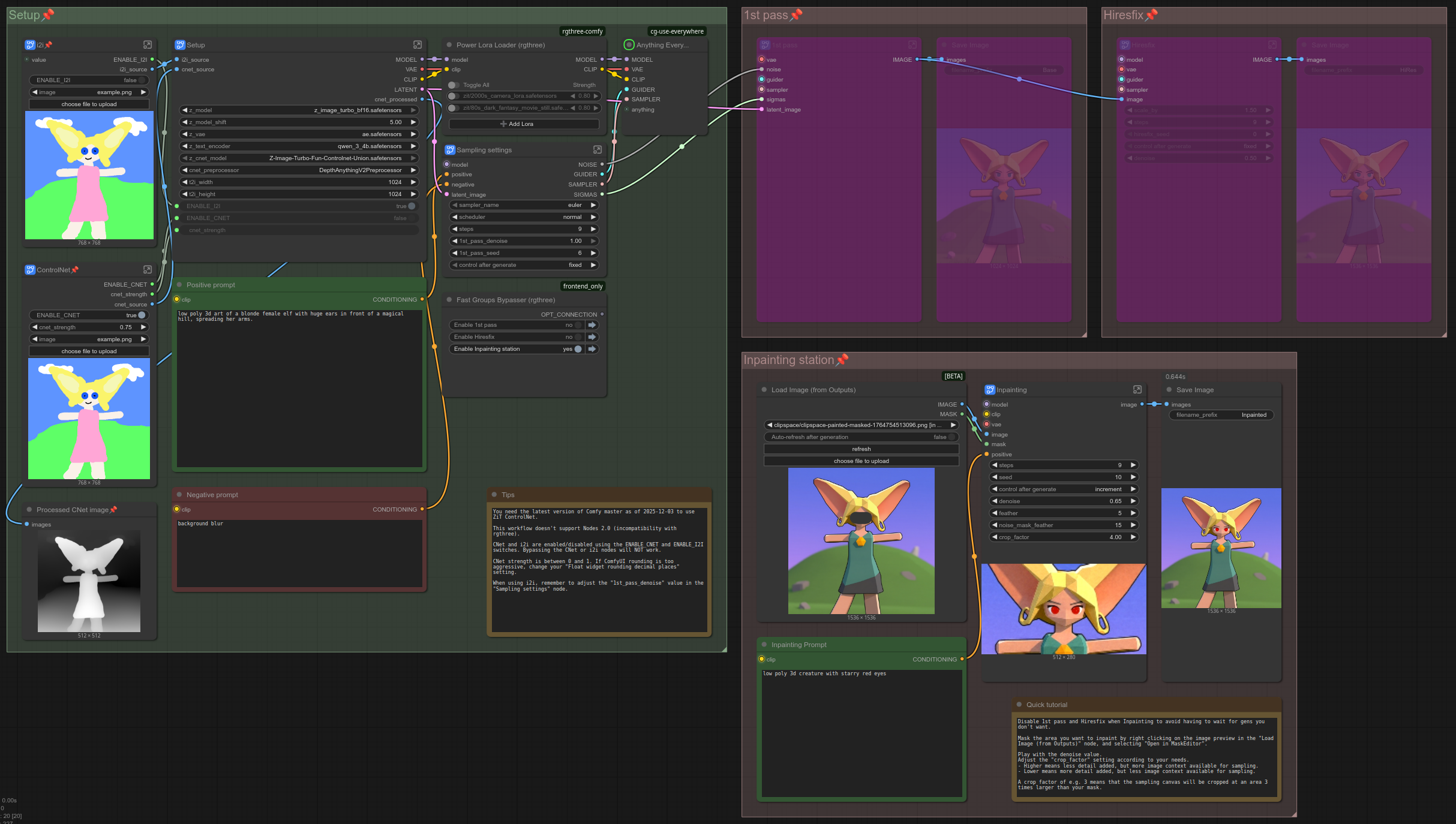The image size is (1456, 824).
Task: Click the expand icon on the ControlNet node
Action: 147,270
